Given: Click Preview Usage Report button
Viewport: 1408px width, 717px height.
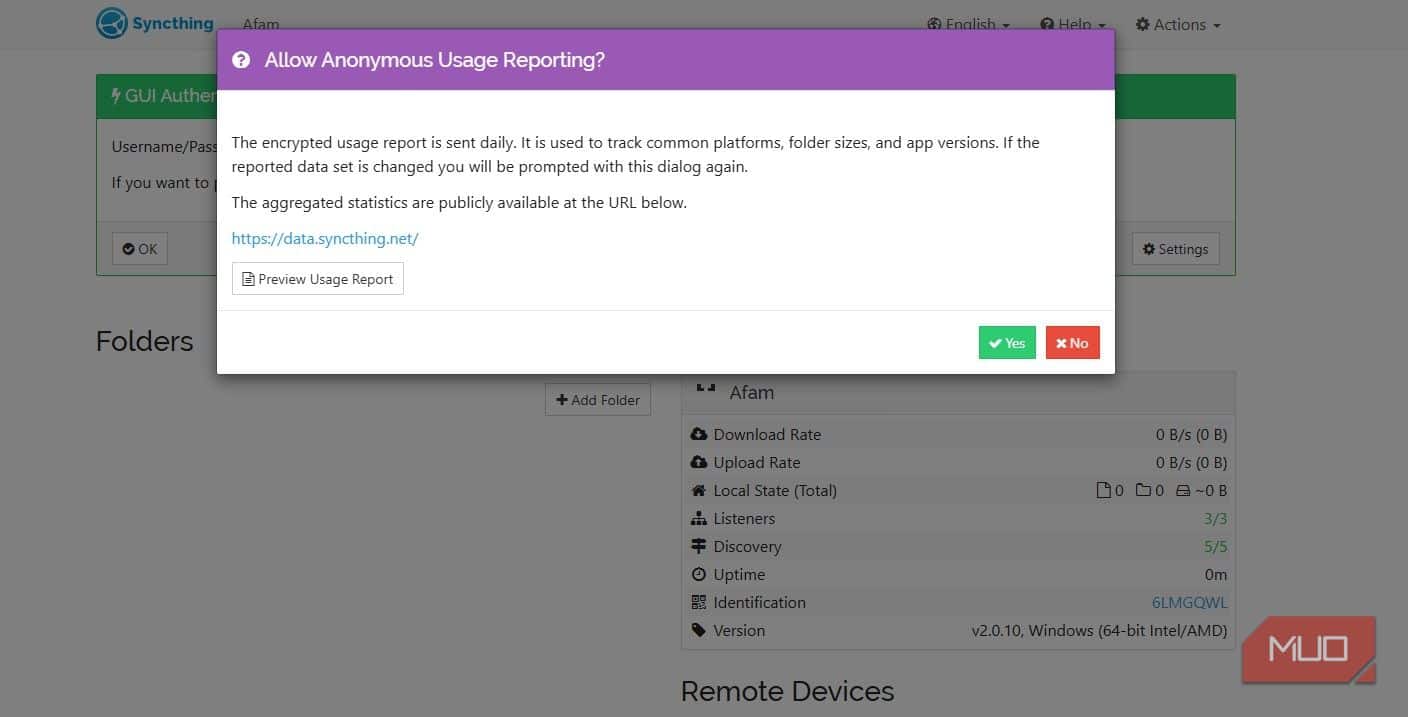Looking at the screenshot, I should pos(318,279).
